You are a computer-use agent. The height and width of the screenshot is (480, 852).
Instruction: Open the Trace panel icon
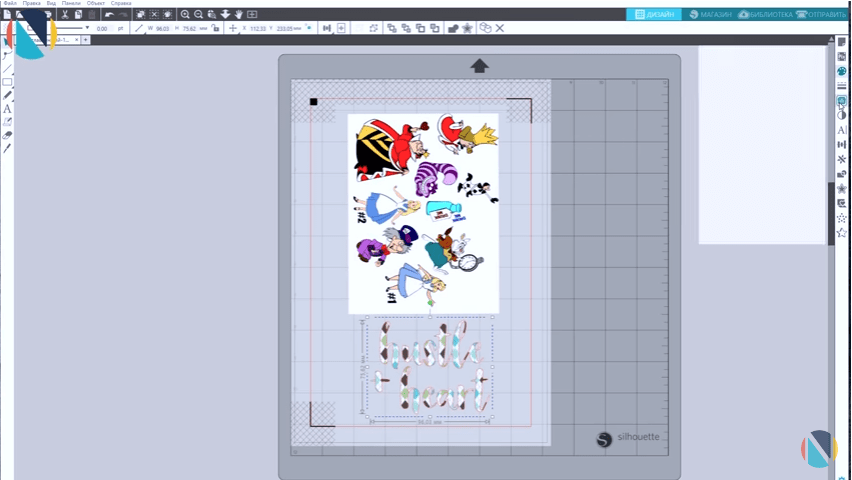coord(842,203)
